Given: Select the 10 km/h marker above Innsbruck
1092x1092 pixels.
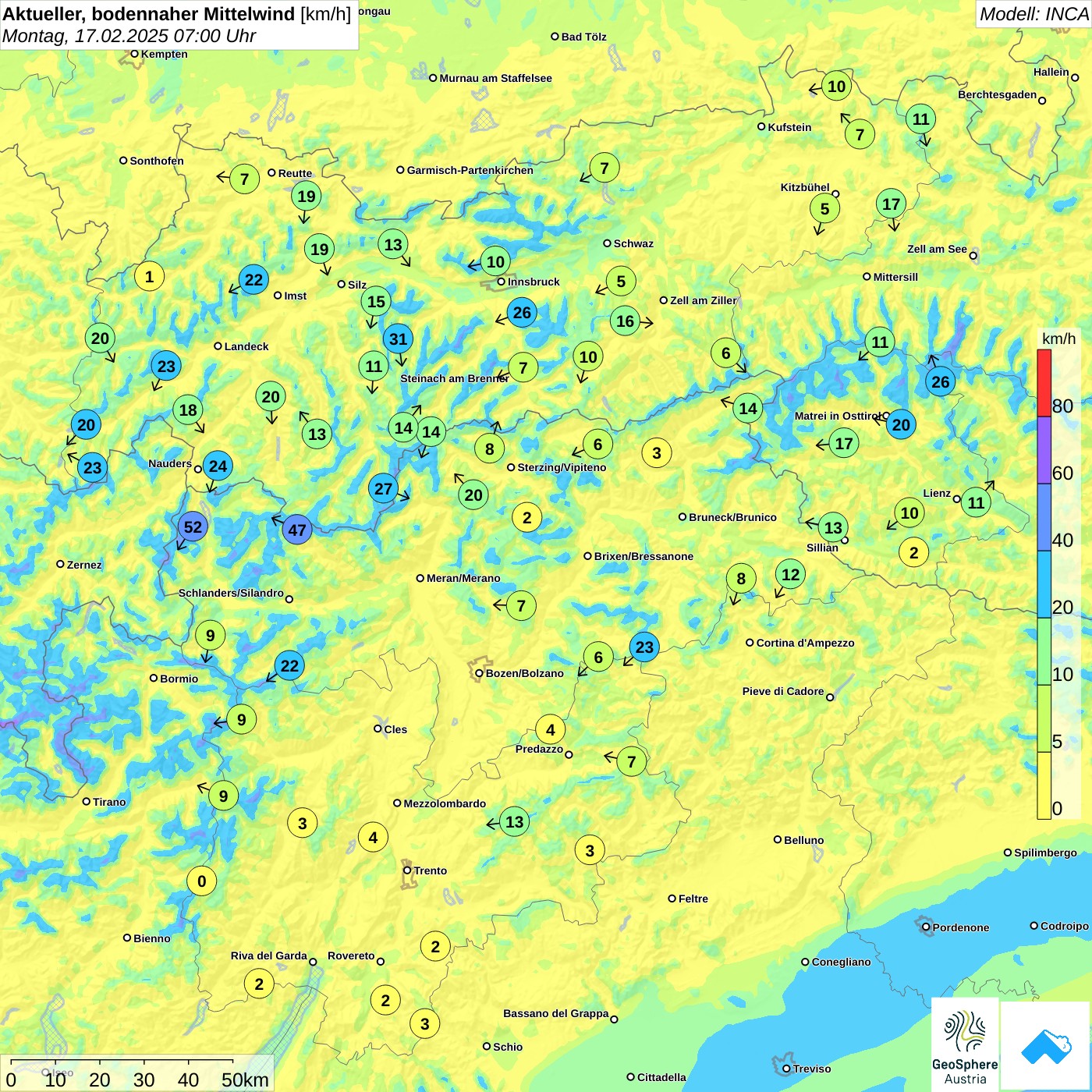Looking at the screenshot, I should click(x=495, y=261).
